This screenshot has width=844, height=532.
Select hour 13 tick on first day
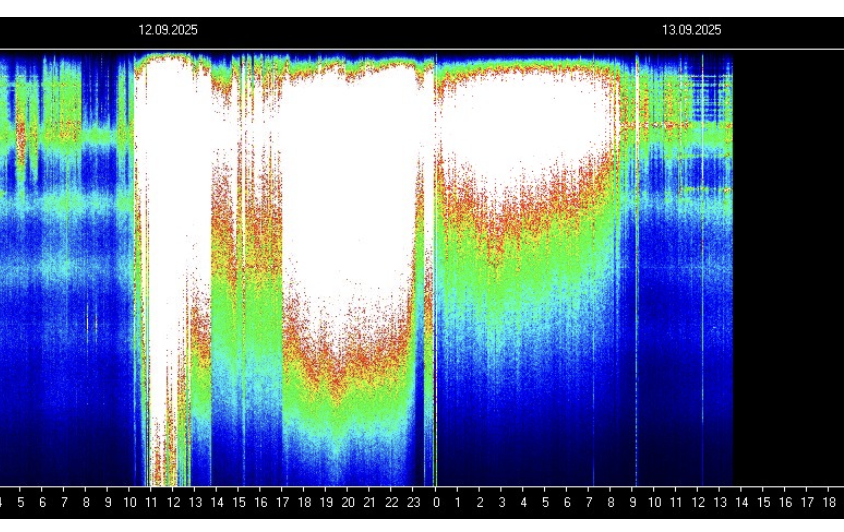195,502
